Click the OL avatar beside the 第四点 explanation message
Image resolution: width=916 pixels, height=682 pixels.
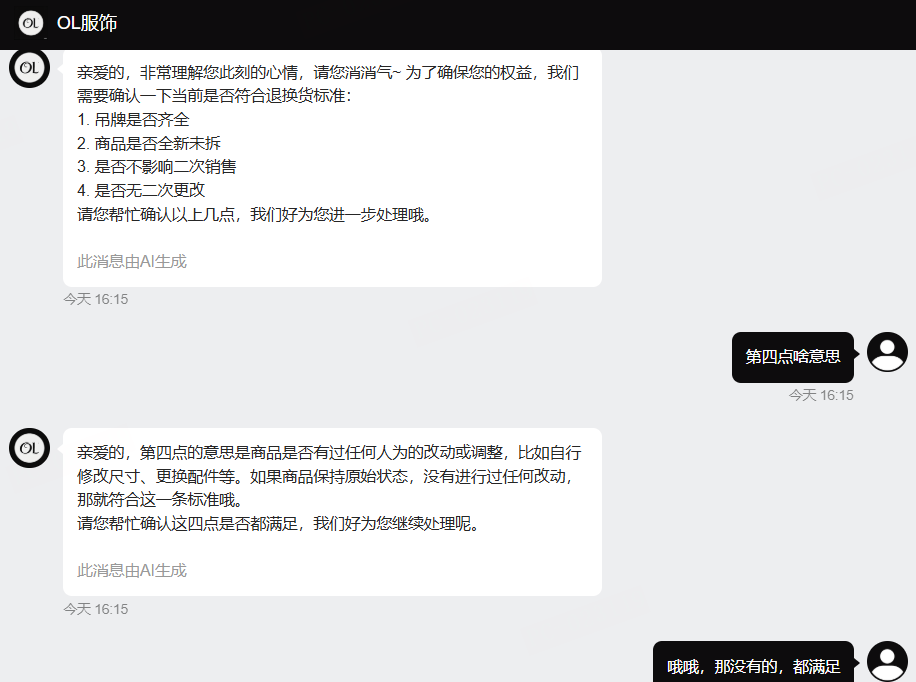point(29,448)
